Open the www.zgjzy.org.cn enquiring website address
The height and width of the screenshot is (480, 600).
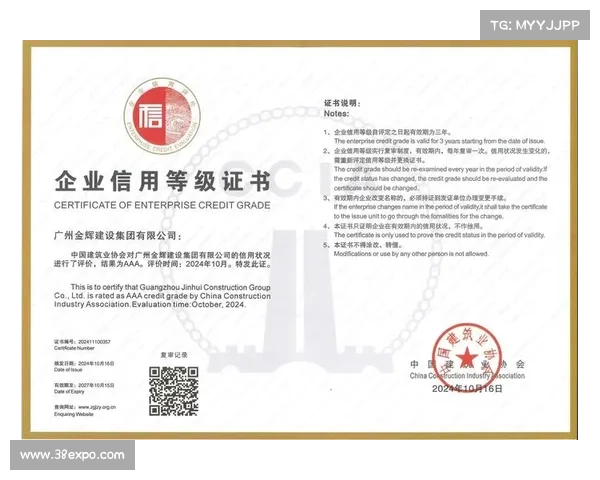tap(97, 407)
